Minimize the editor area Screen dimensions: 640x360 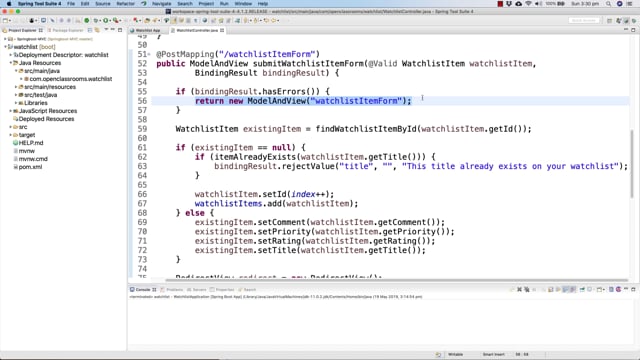click(626, 30)
